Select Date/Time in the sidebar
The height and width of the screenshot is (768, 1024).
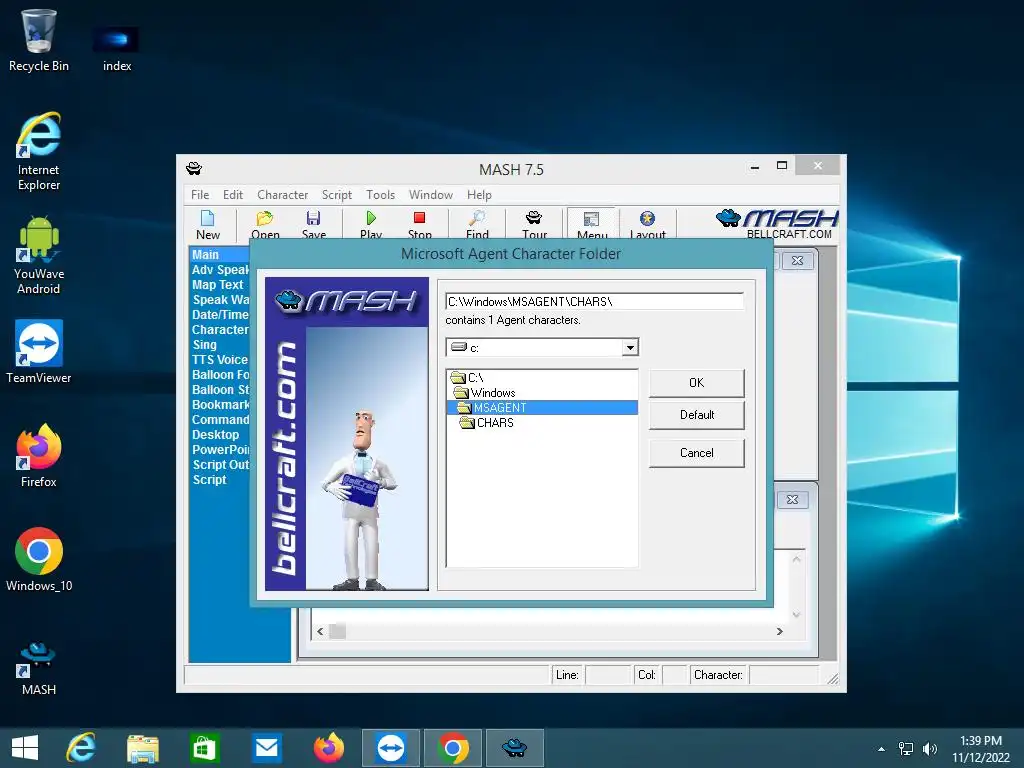click(x=219, y=315)
